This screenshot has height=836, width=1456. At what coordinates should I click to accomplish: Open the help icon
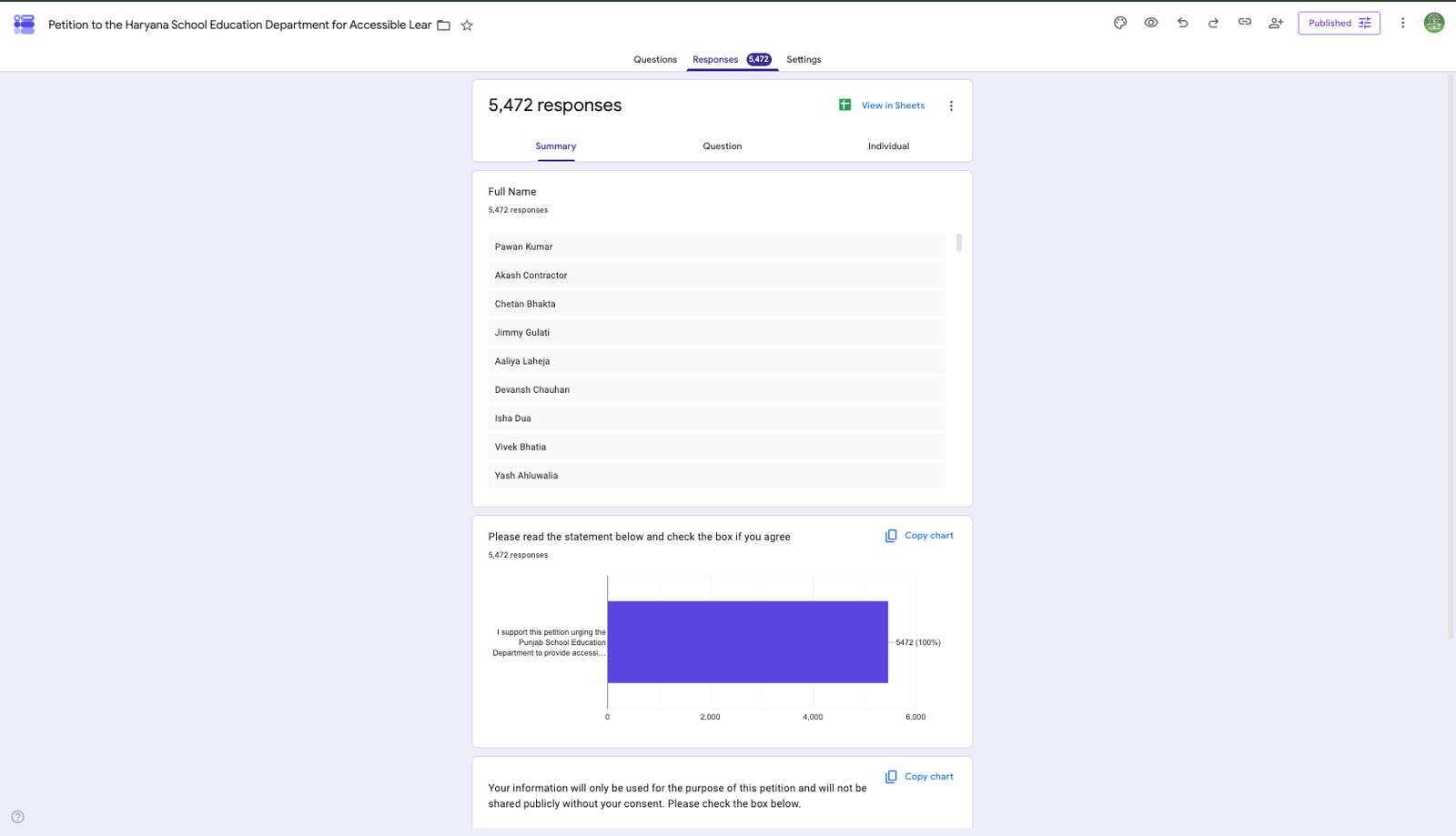click(18, 817)
